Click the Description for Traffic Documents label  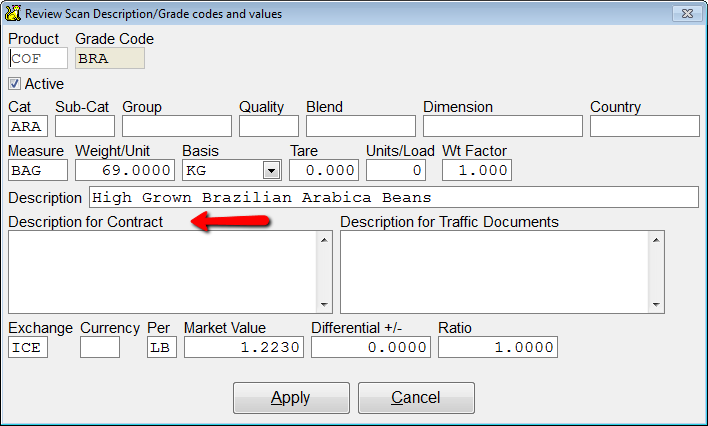449,222
